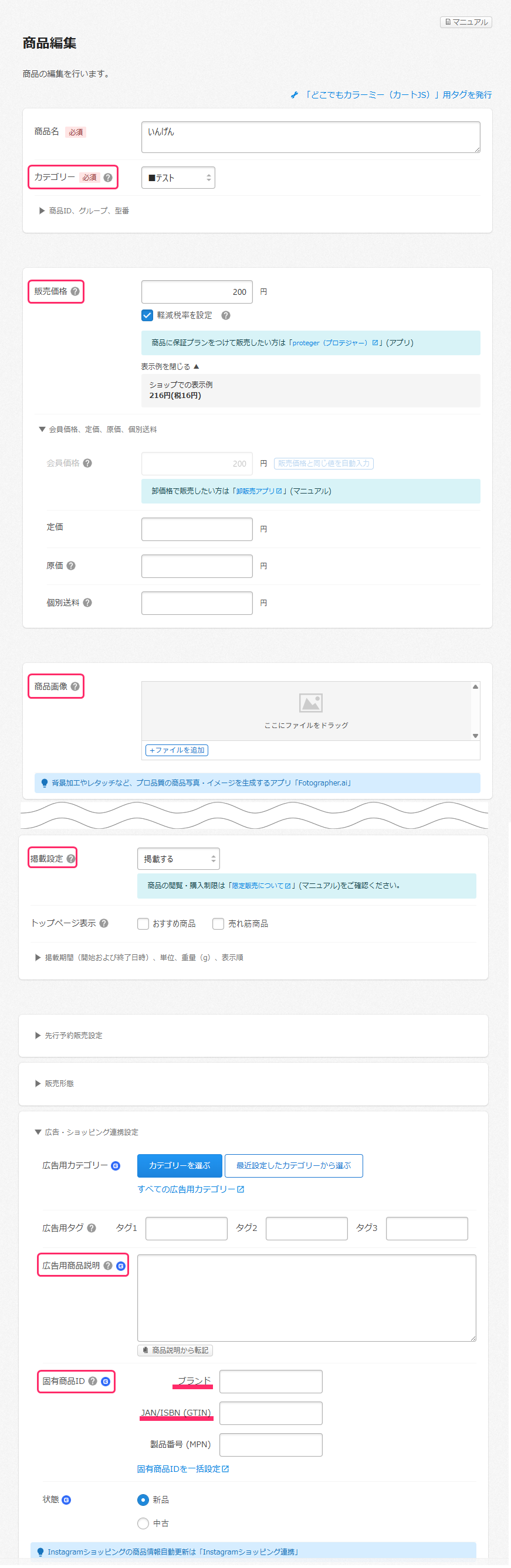Click help icon beside トップページ表示
The image size is (511, 1568).
[x=104, y=923]
